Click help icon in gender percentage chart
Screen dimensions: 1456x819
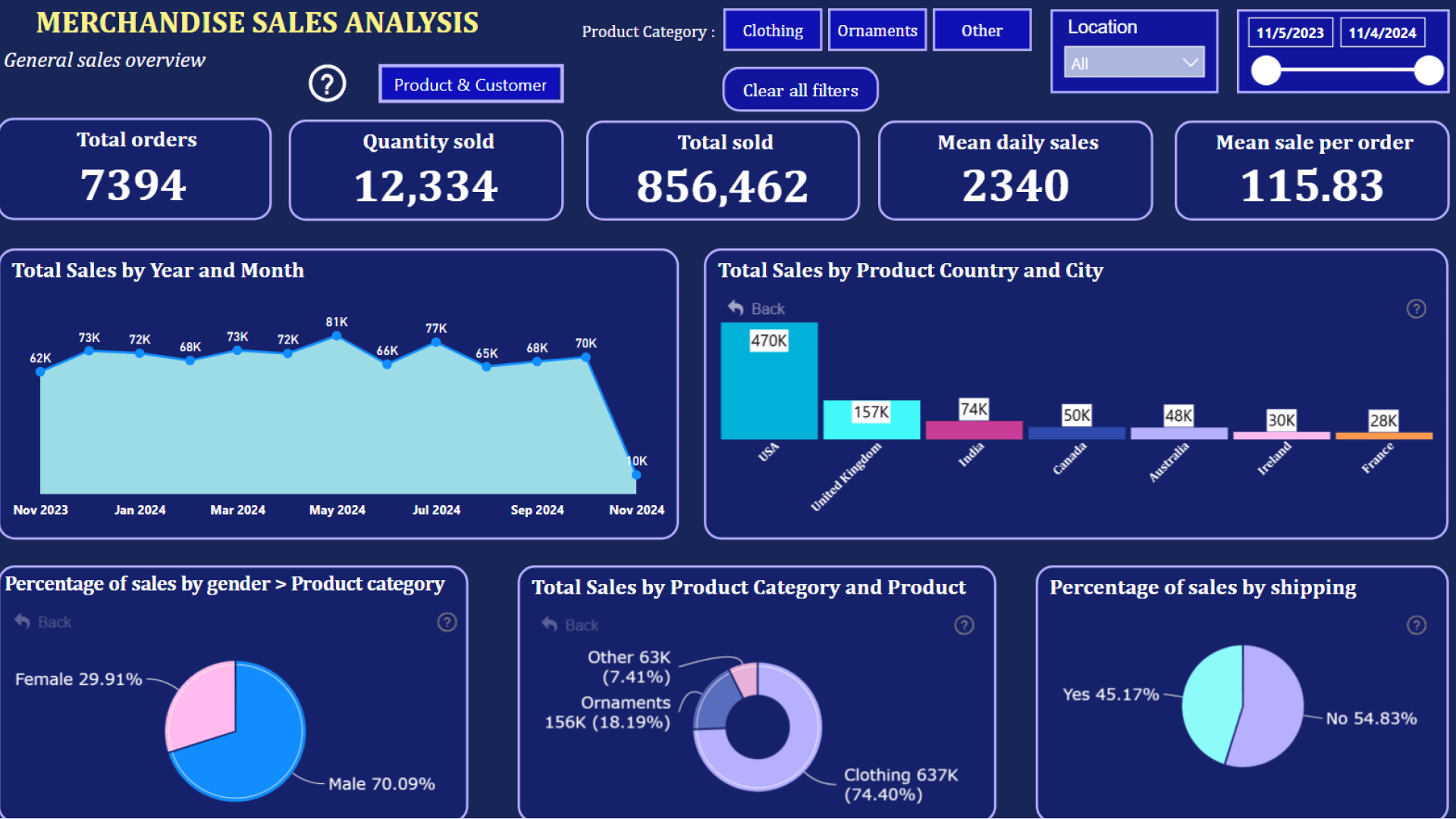(447, 623)
